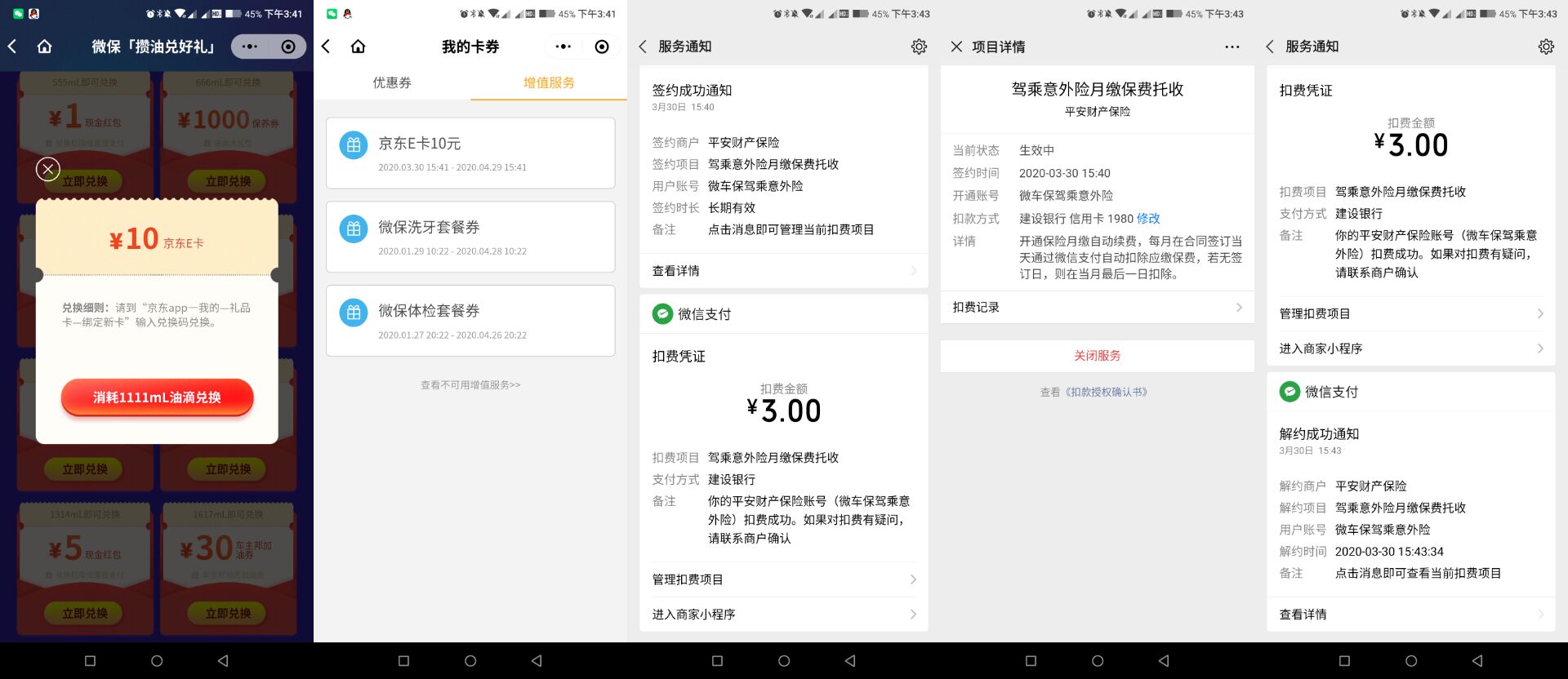Open 扣费记录 row
This screenshot has width=1568, height=679.
[1098, 307]
